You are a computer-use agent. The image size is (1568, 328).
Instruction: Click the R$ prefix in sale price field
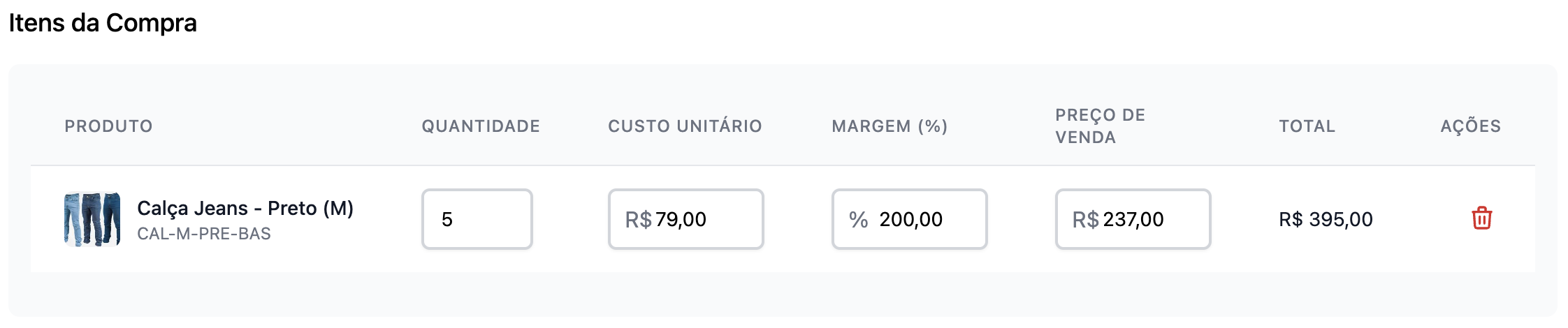coord(1085,220)
